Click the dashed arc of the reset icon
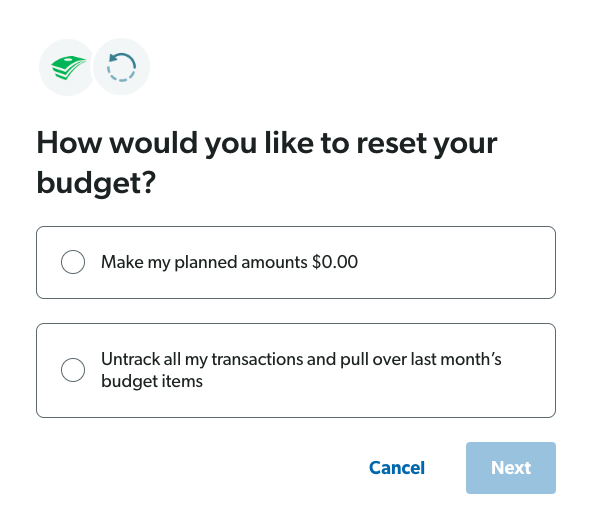The image size is (594, 526). (x=120, y=74)
